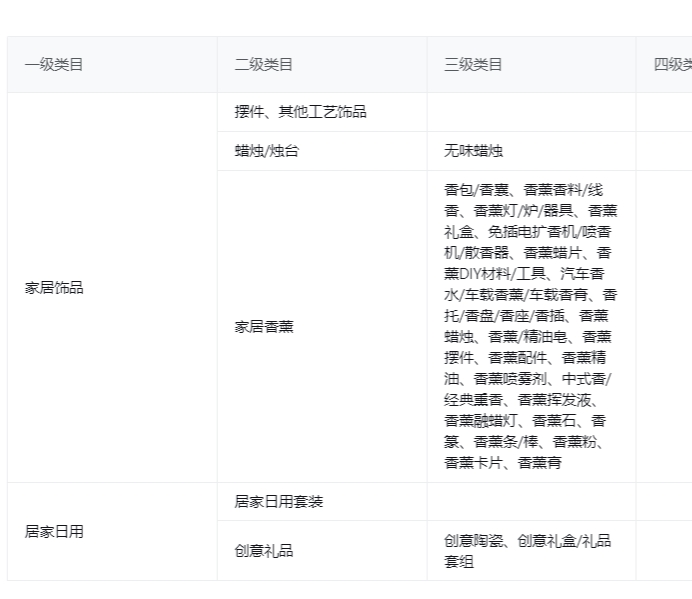This screenshot has width=692, height=599.
Task: Click the partially visible 四级类目 column header
Action: tap(670, 65)
